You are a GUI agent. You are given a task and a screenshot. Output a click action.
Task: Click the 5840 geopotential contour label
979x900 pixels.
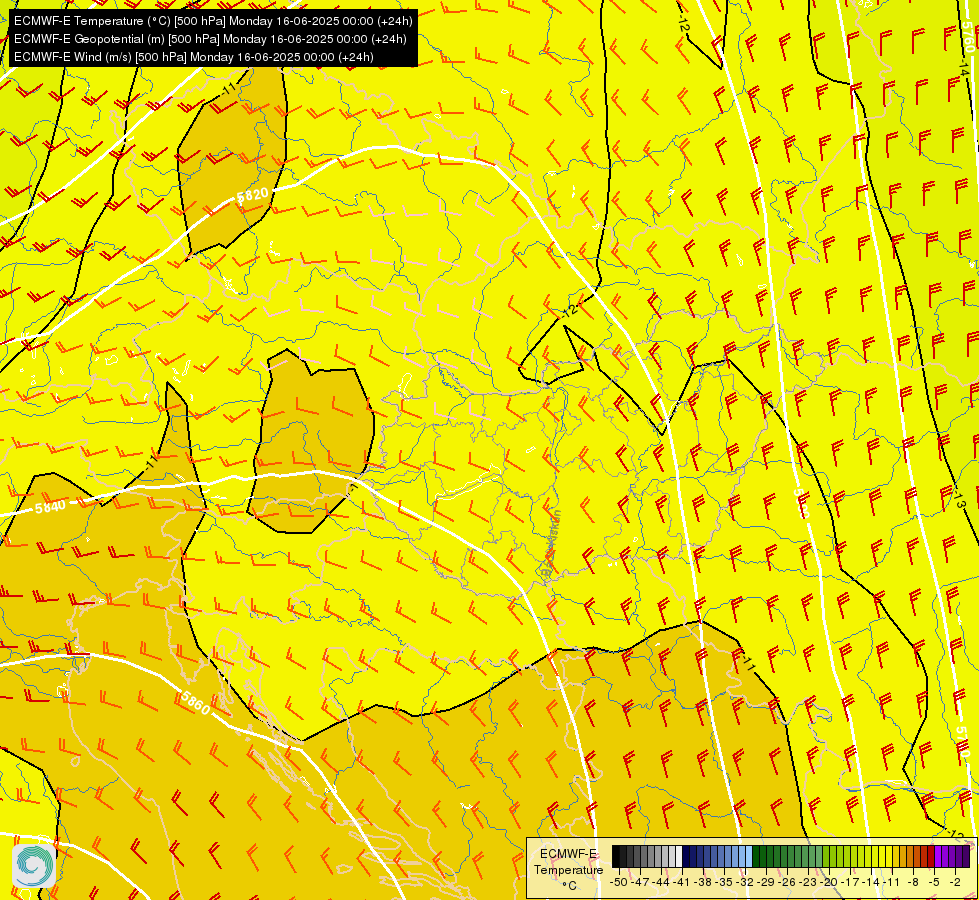click(x=50, y=507)
